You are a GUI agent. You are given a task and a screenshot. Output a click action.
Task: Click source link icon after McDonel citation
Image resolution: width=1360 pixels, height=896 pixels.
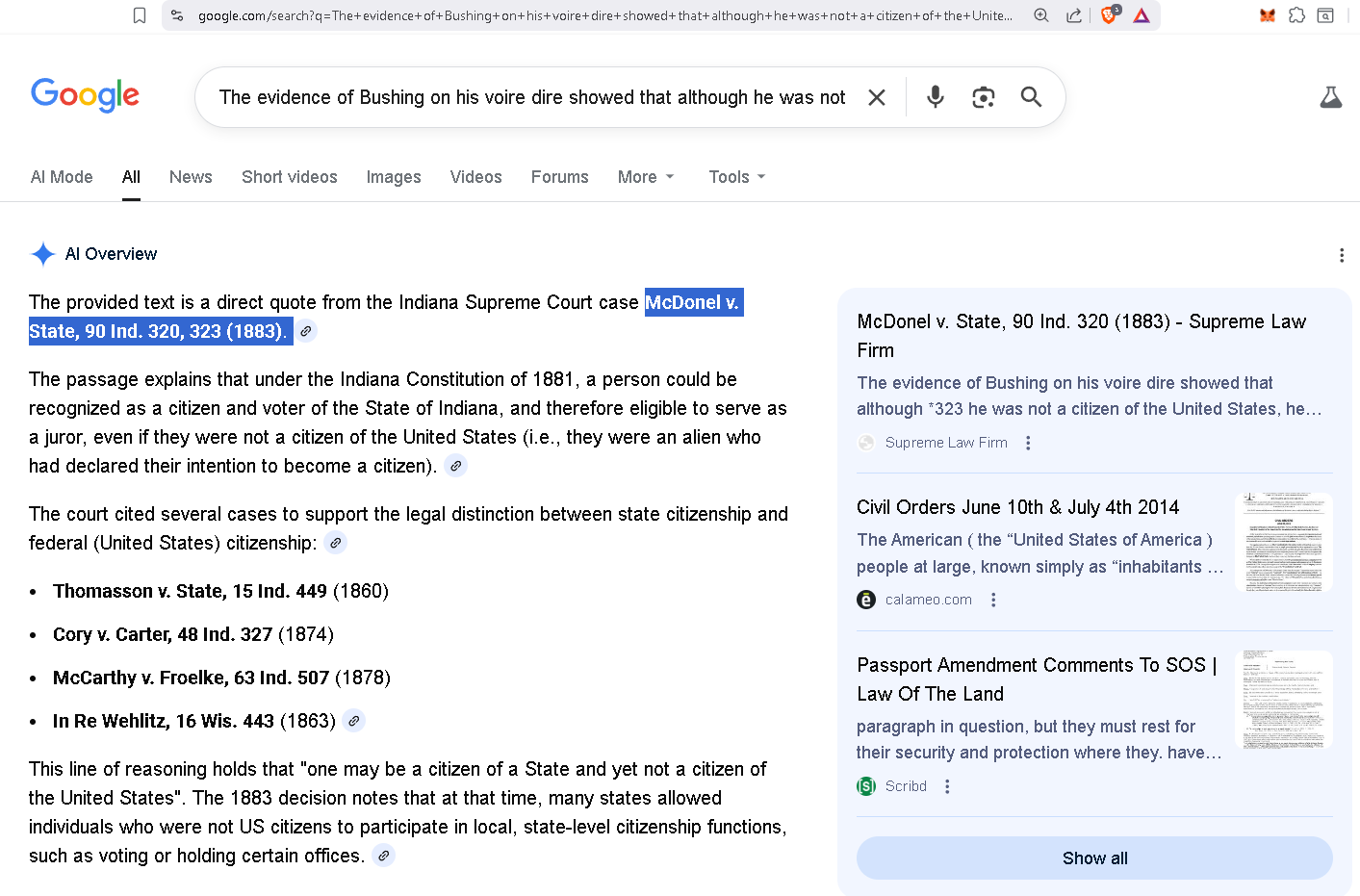pyautogui.click(x=306, y=331)
